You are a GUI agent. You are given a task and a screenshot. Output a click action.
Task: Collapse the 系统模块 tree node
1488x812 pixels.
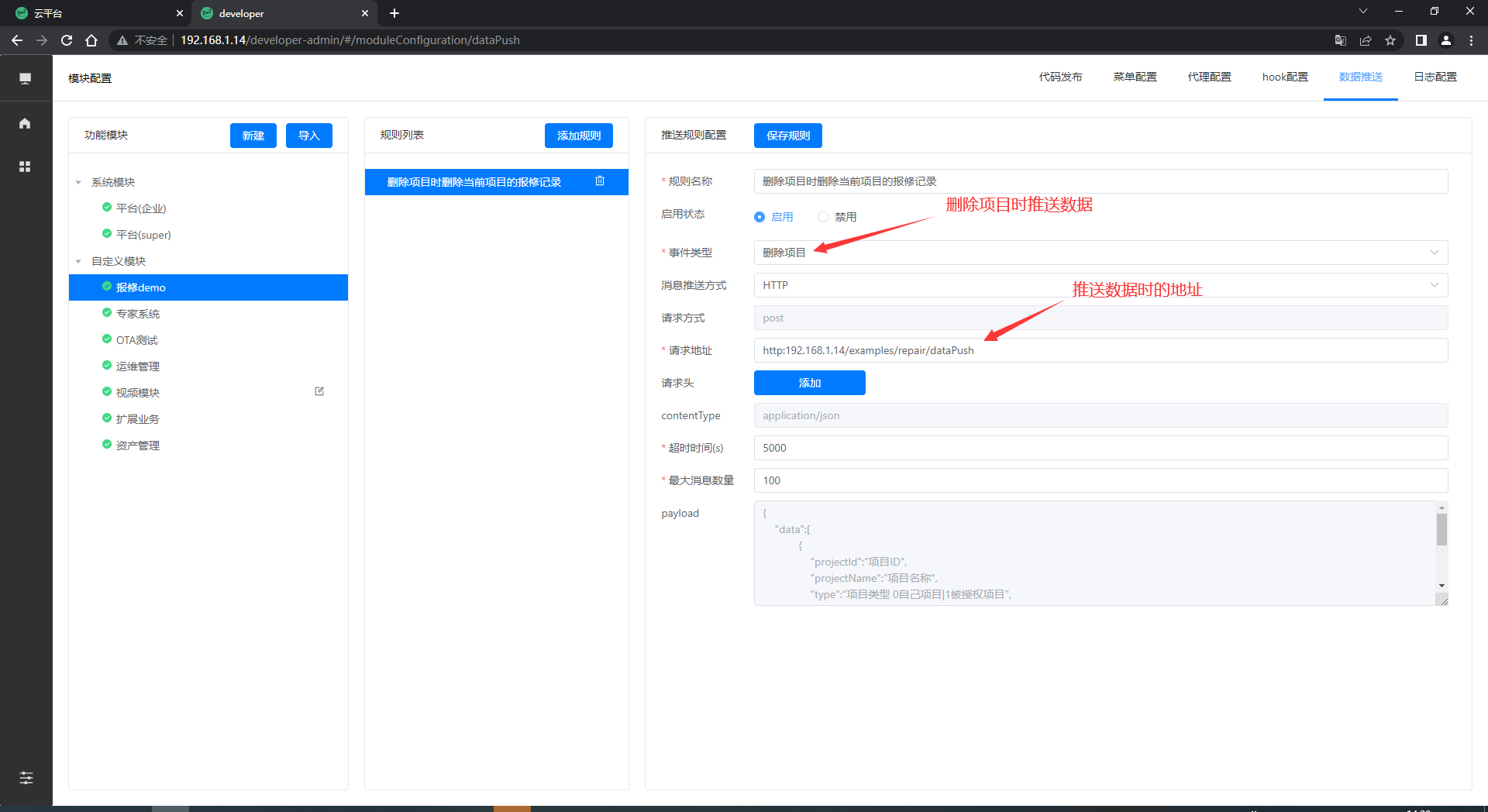78,183
